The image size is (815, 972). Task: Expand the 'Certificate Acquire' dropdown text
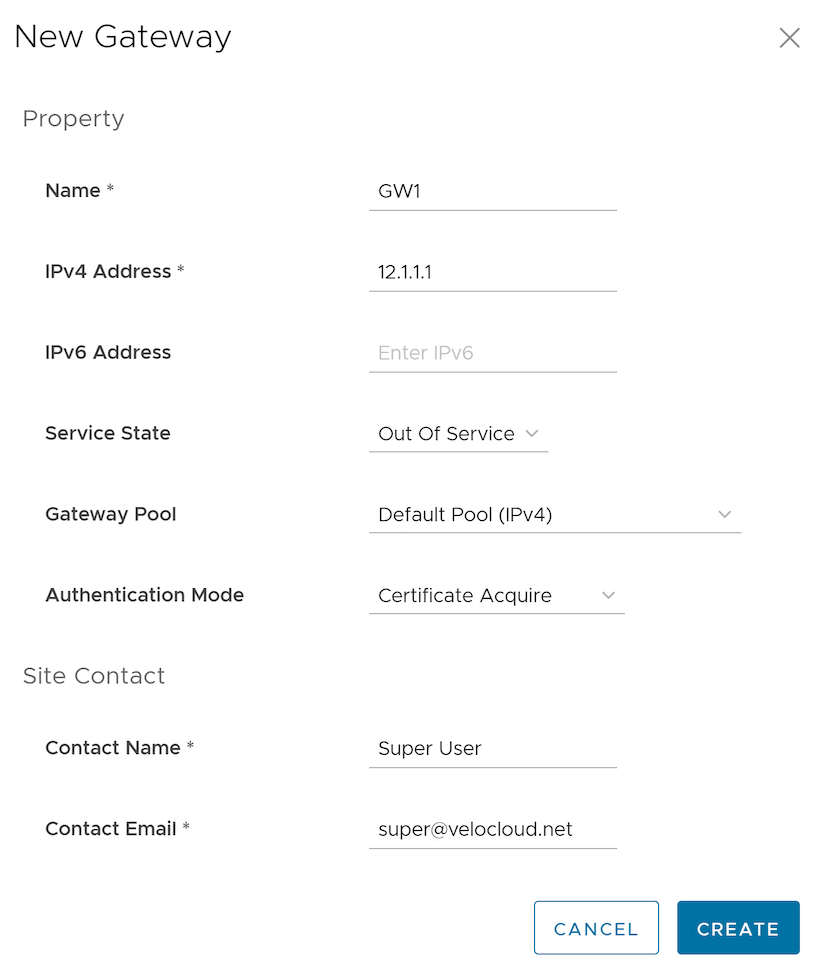pos(465,596)
